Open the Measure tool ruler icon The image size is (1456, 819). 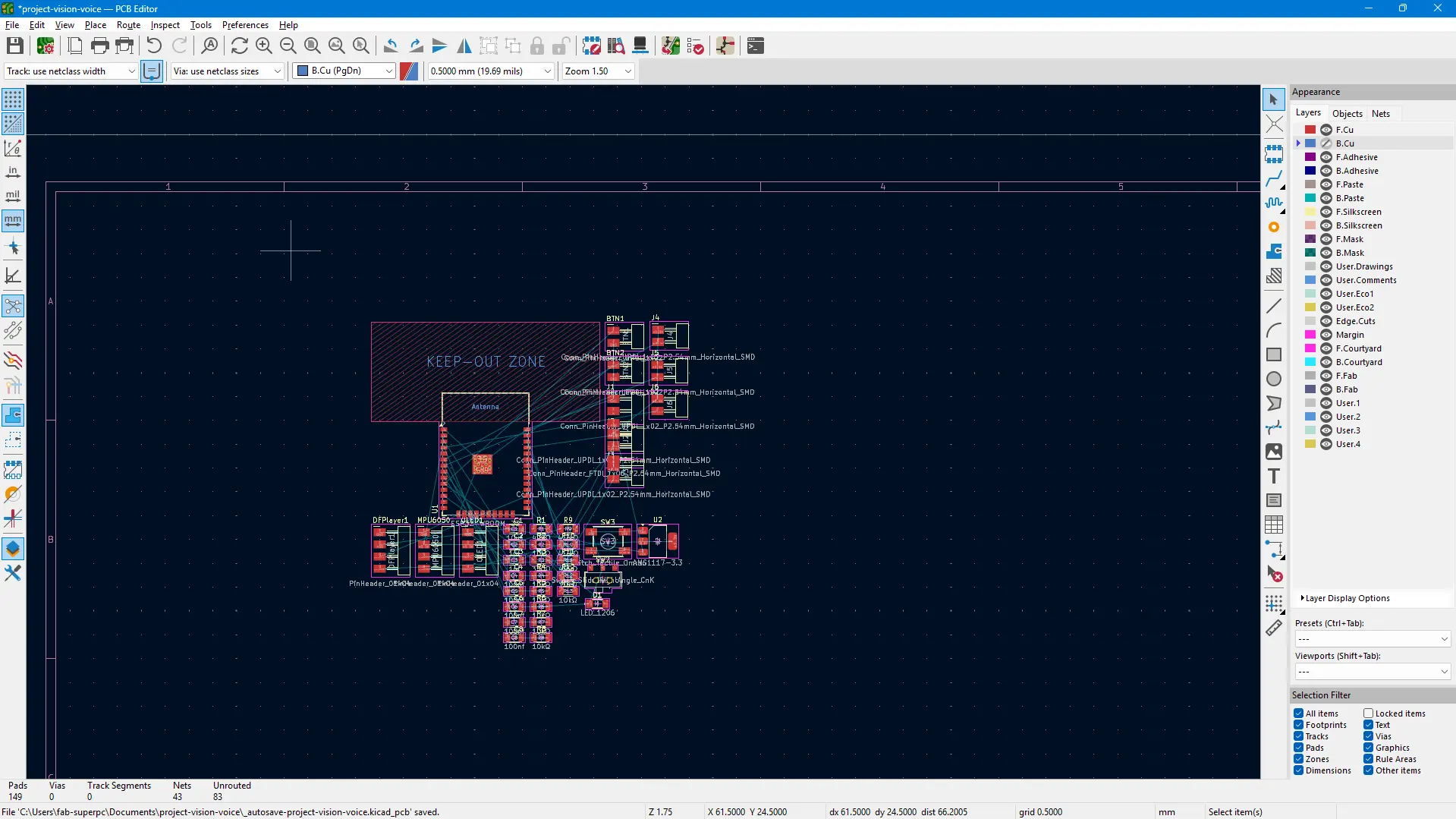1274,628
